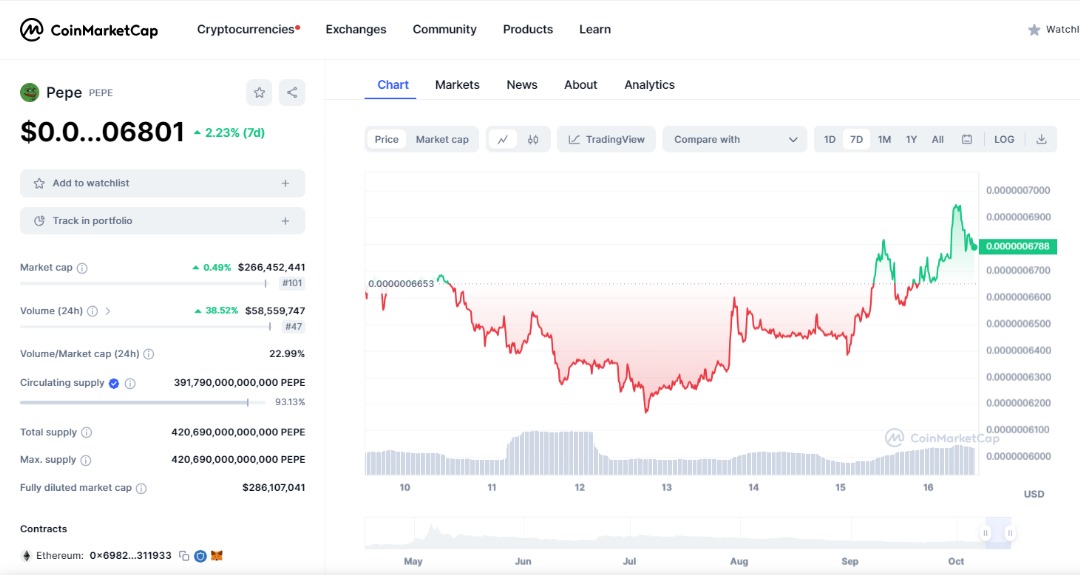The width and height of the screenshot is (1080, 575).
Task: Click the 391,790,000,000,000 PEPE supply value
Action: [240, 383]
